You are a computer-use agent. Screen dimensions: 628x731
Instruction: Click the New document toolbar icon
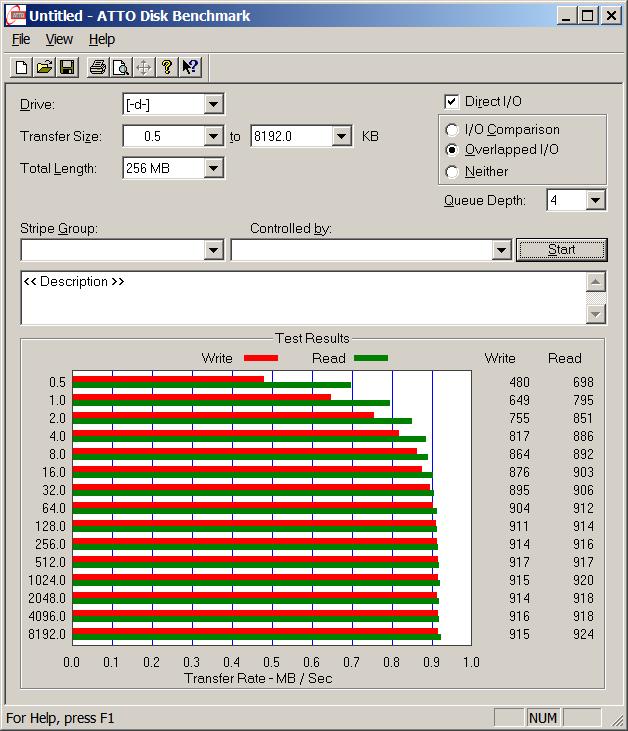click(x=21, y=67)
